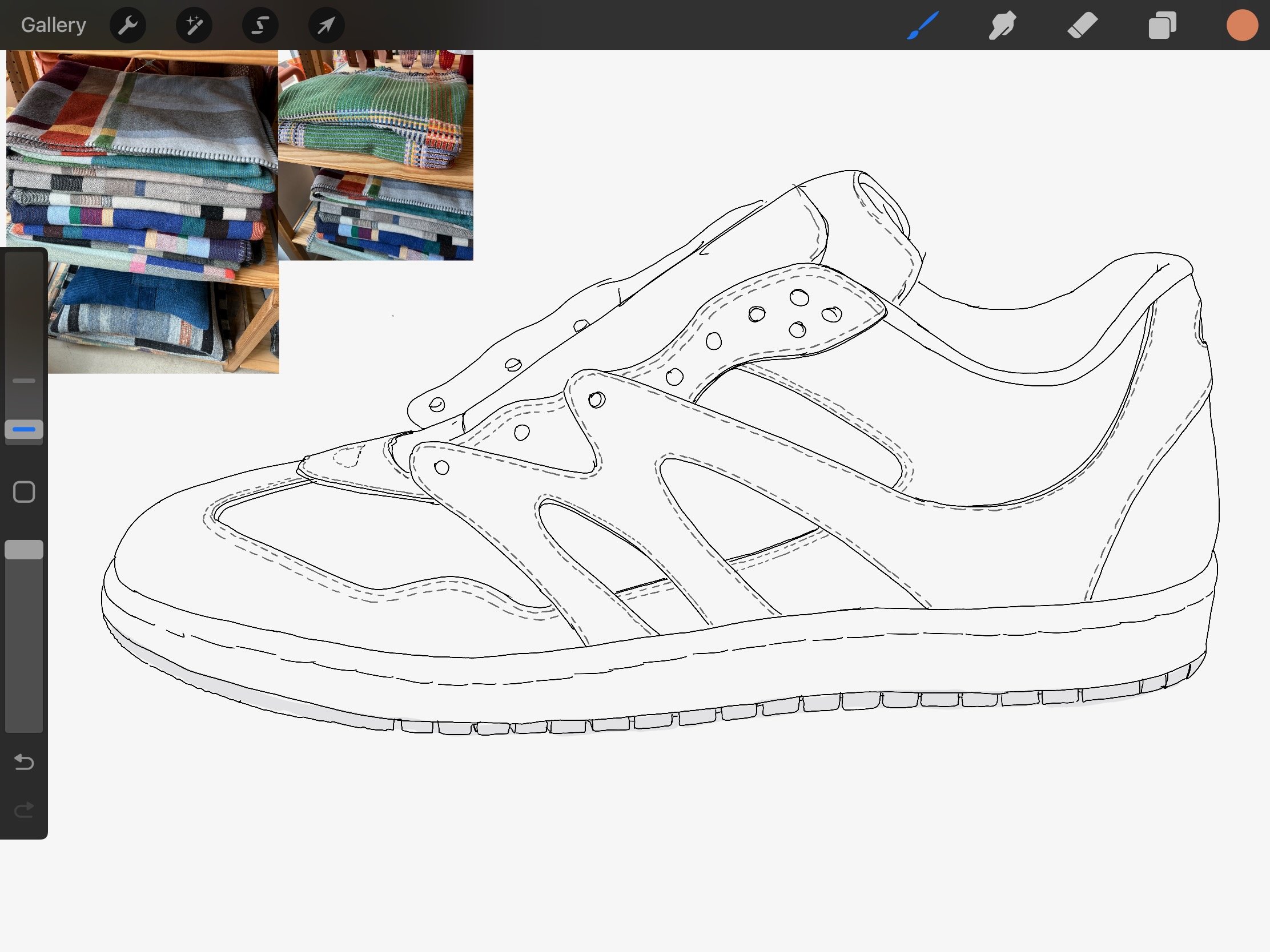Tap the green blanket reference photo
Screen dimensions: 1270x952
click(376, 155)
